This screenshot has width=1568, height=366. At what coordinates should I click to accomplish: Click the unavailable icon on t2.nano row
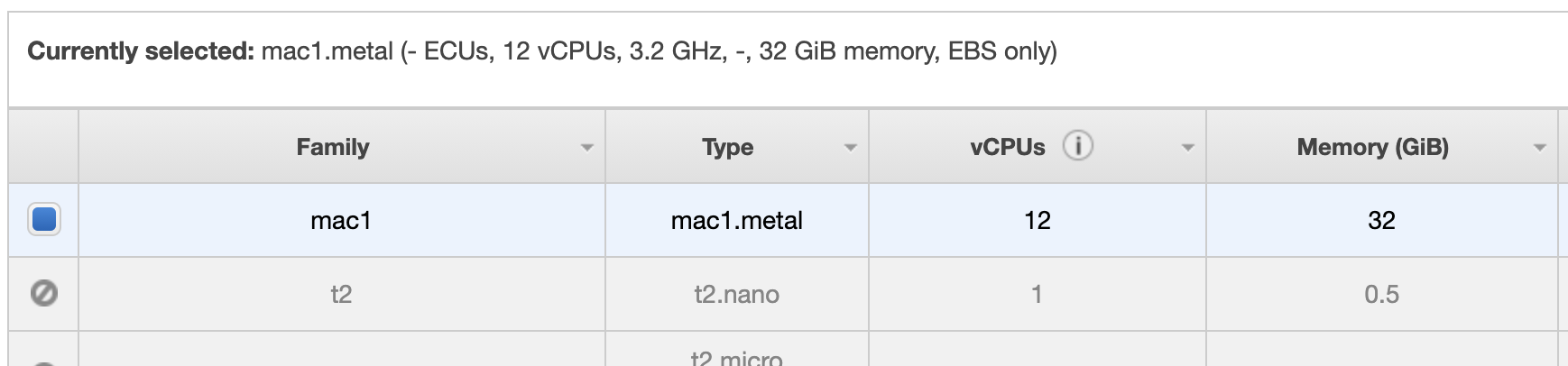pyautogui.click(x=44, y=293)
